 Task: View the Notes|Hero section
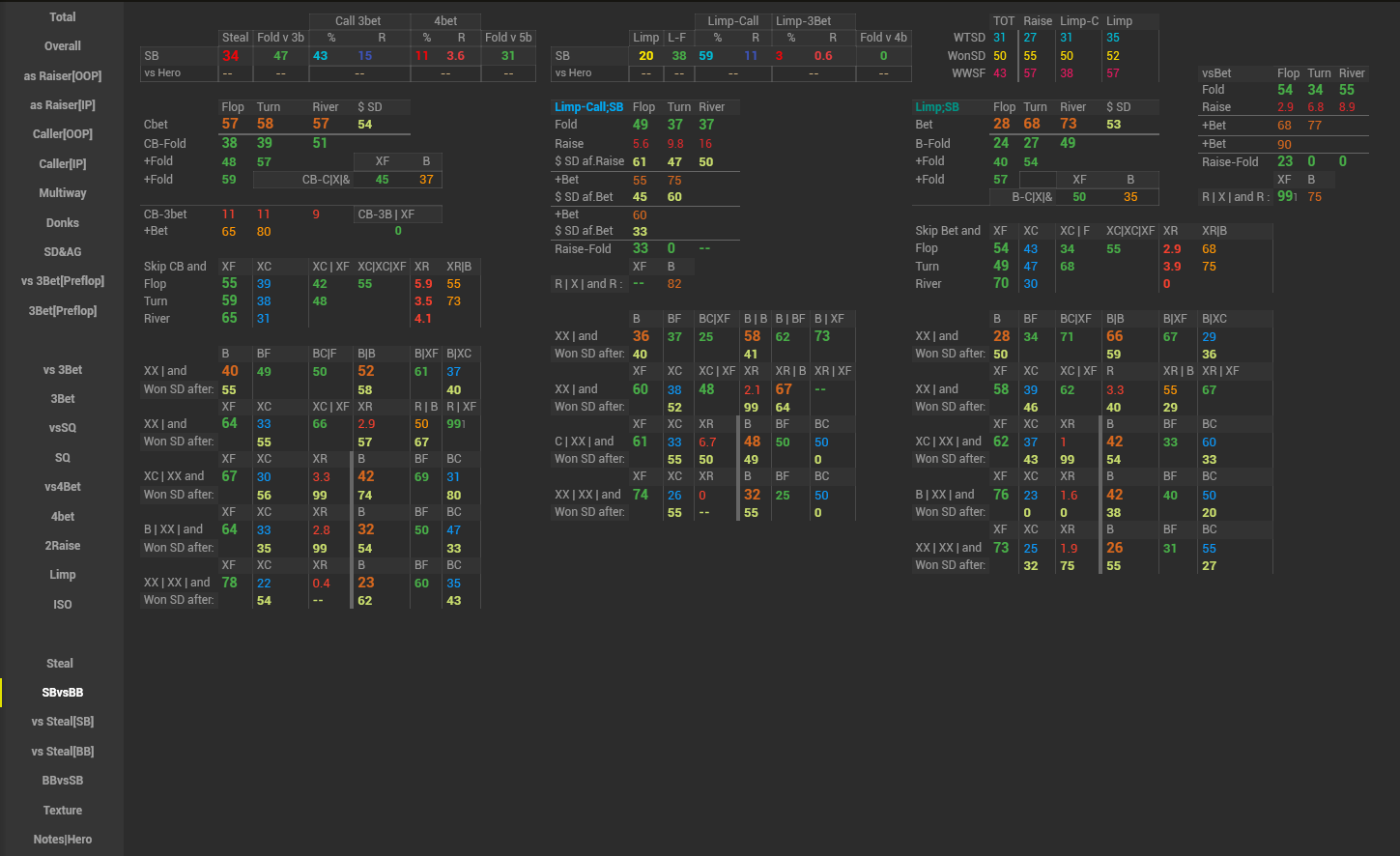pos(62,839)
